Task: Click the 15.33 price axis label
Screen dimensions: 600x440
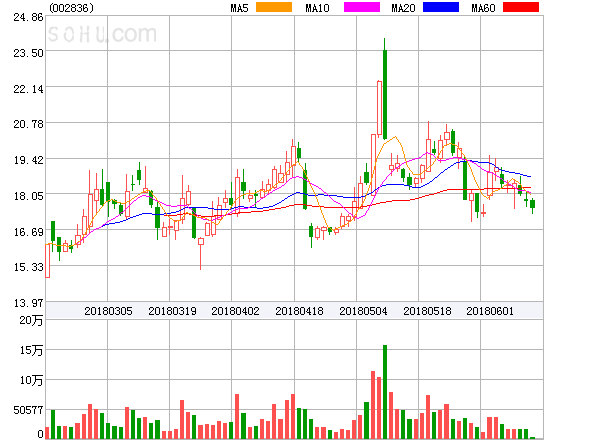Action: [28, 267]
